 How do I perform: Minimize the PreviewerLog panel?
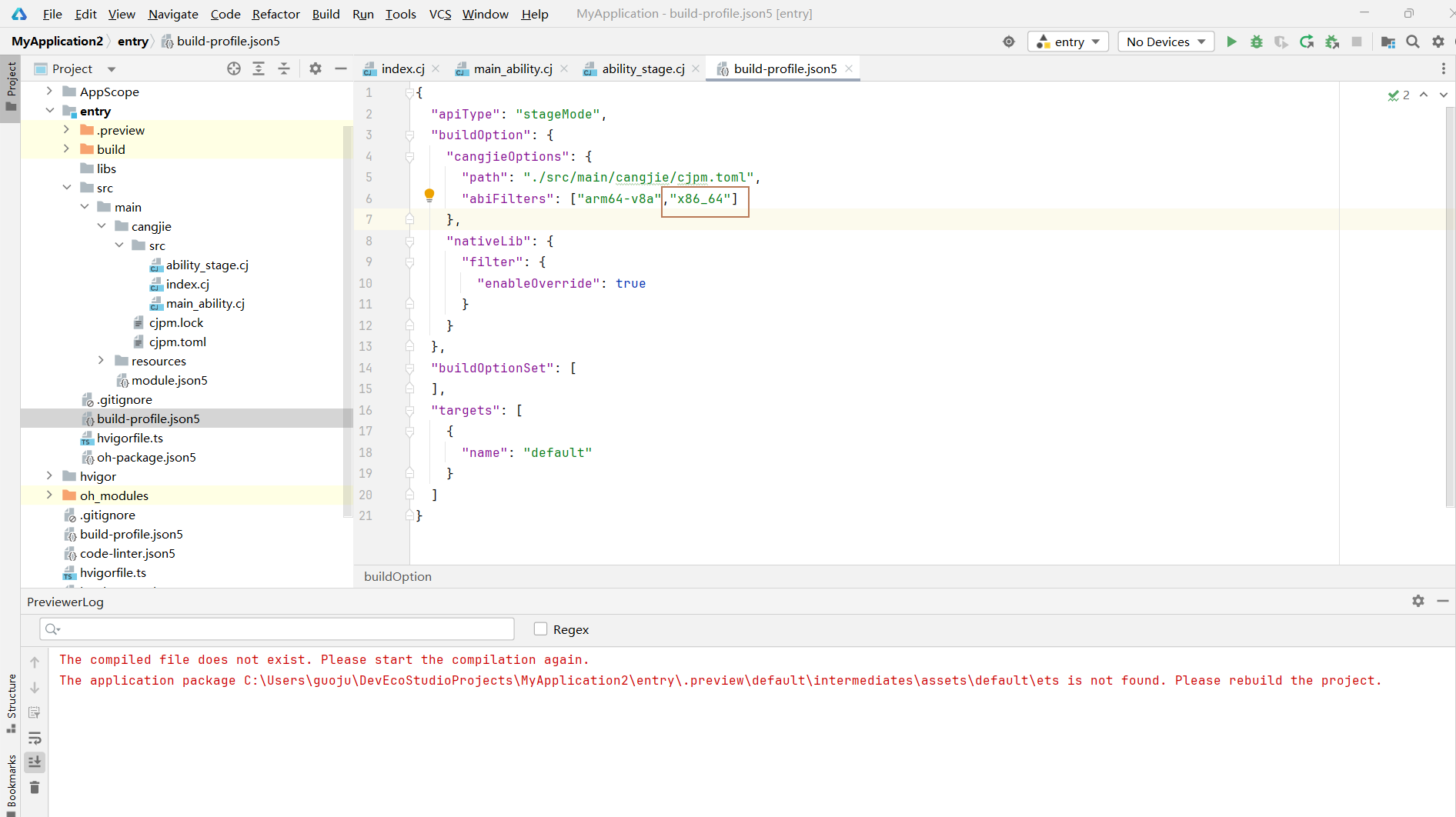tap(1443, 601)
